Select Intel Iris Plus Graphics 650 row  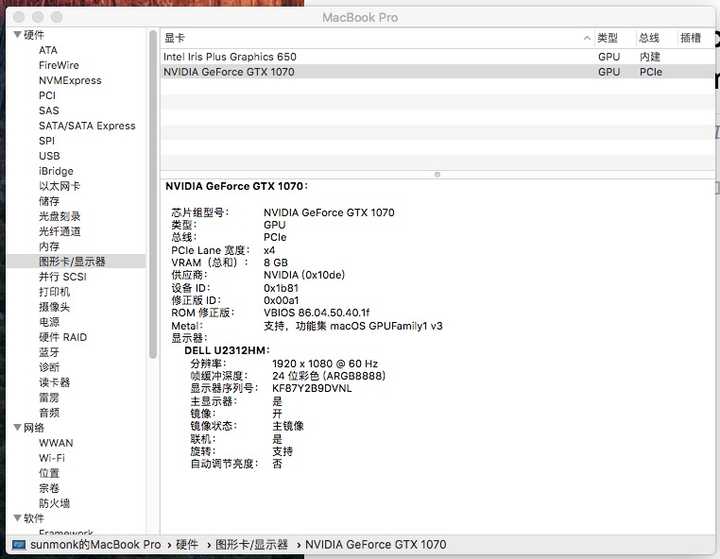(x=437, y=56)
